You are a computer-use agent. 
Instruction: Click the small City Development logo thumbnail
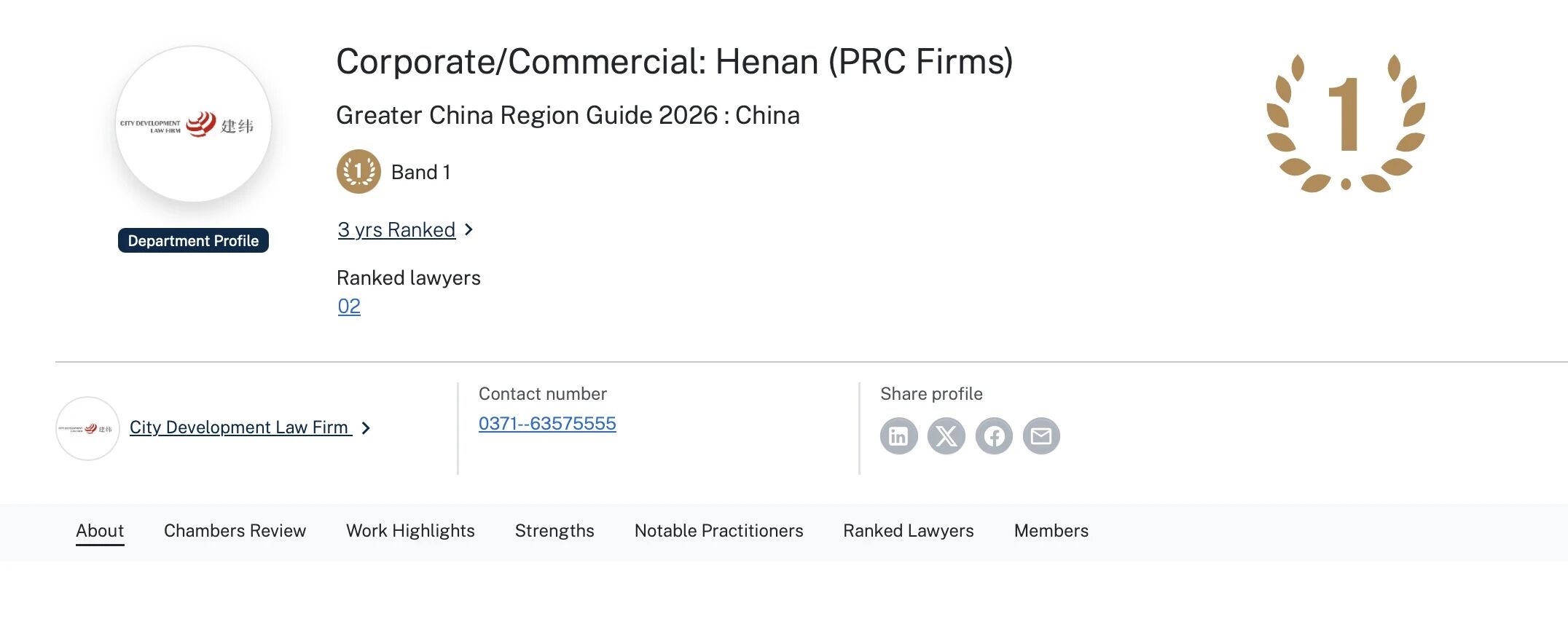87,429
